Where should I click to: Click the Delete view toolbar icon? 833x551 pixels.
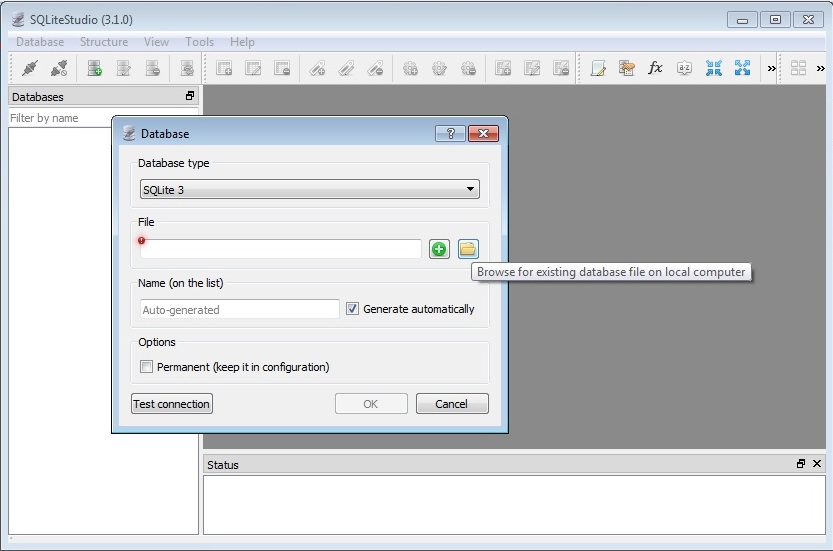561,68
